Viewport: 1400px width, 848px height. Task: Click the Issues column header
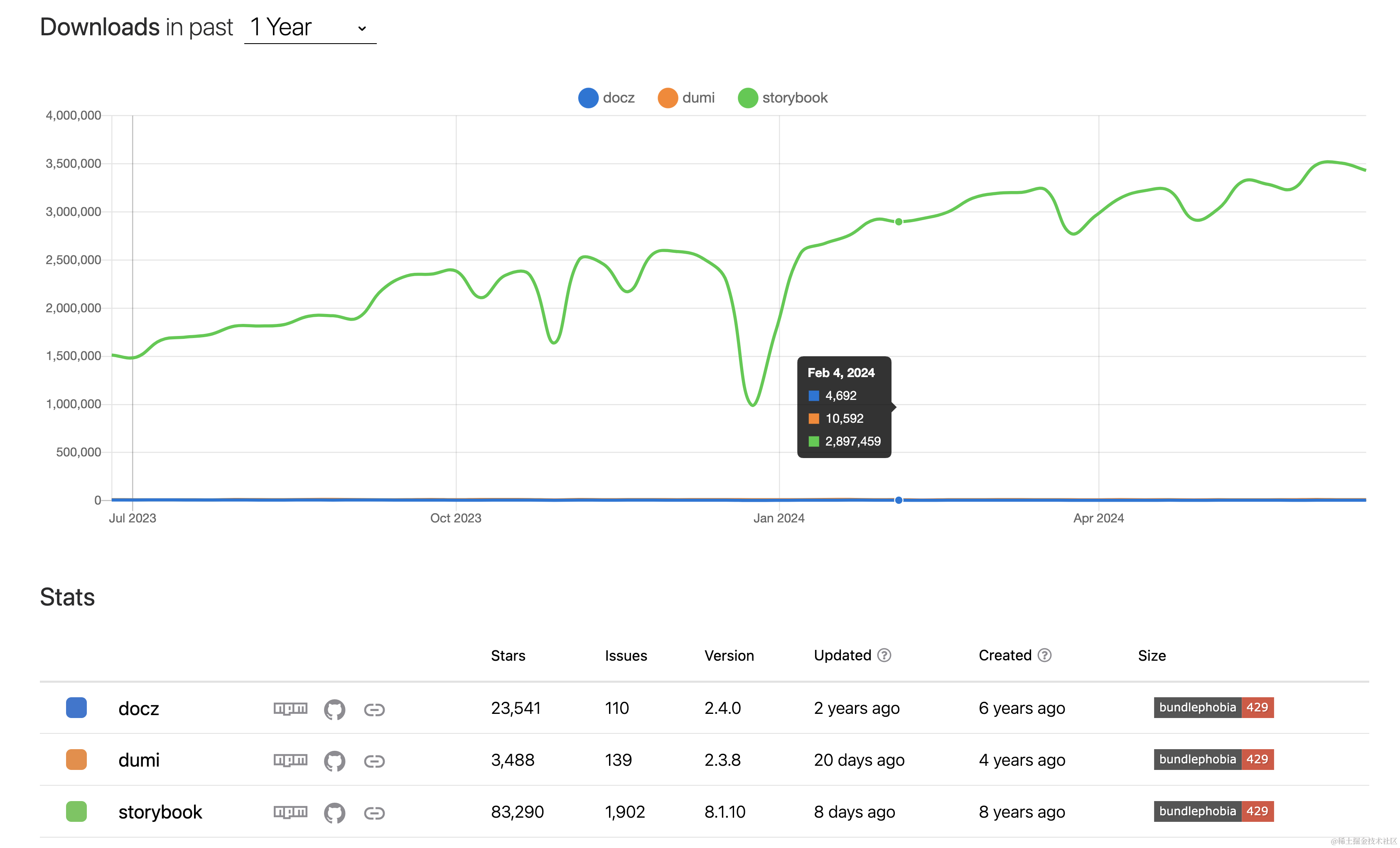click(626, 656)
